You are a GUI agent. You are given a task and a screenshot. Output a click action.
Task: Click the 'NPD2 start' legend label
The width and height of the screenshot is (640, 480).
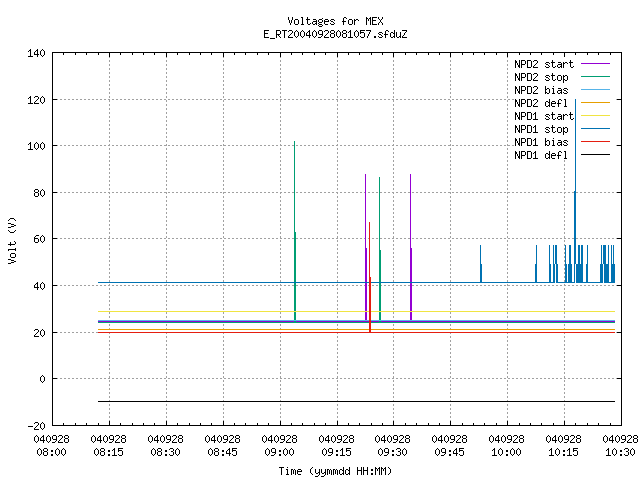tap(544, 64)
